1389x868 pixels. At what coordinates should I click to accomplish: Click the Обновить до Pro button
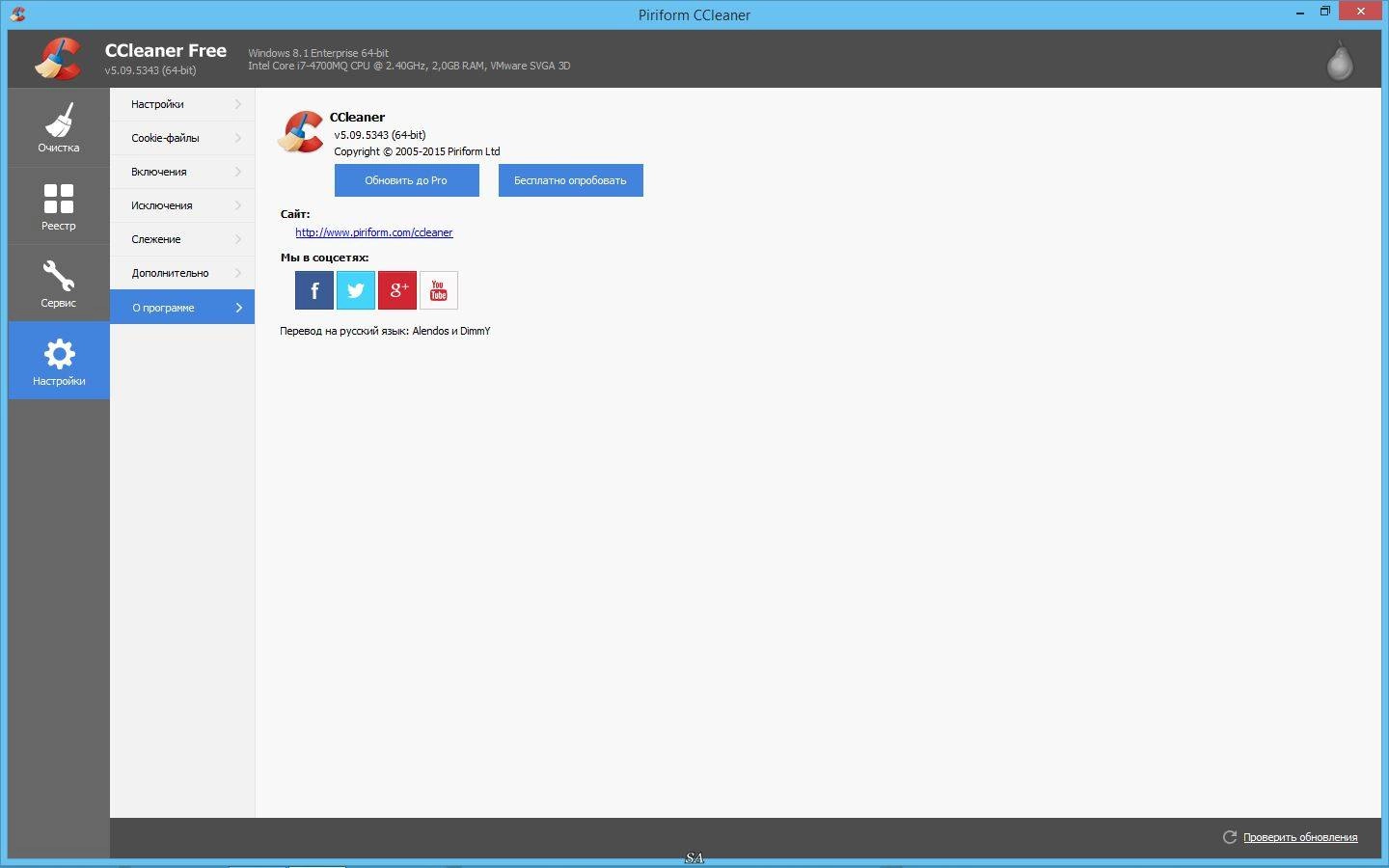(x=407, y=180)
